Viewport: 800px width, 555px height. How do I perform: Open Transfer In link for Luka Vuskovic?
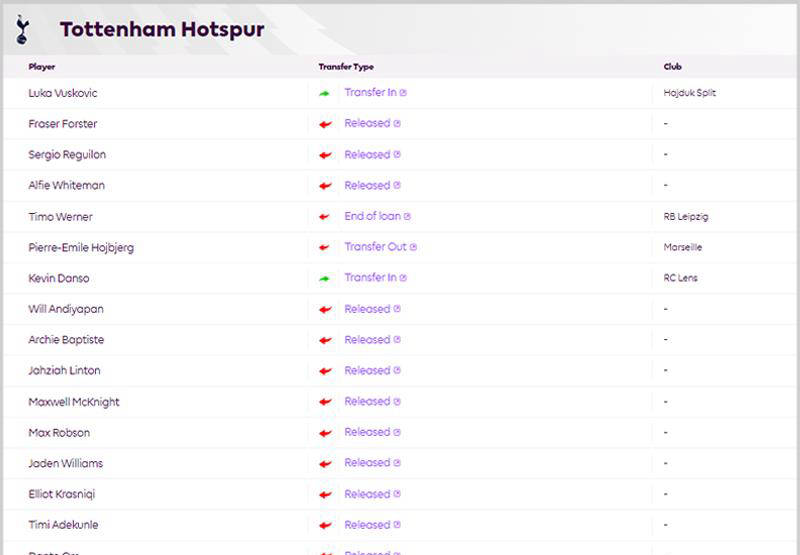click(370, 93)
